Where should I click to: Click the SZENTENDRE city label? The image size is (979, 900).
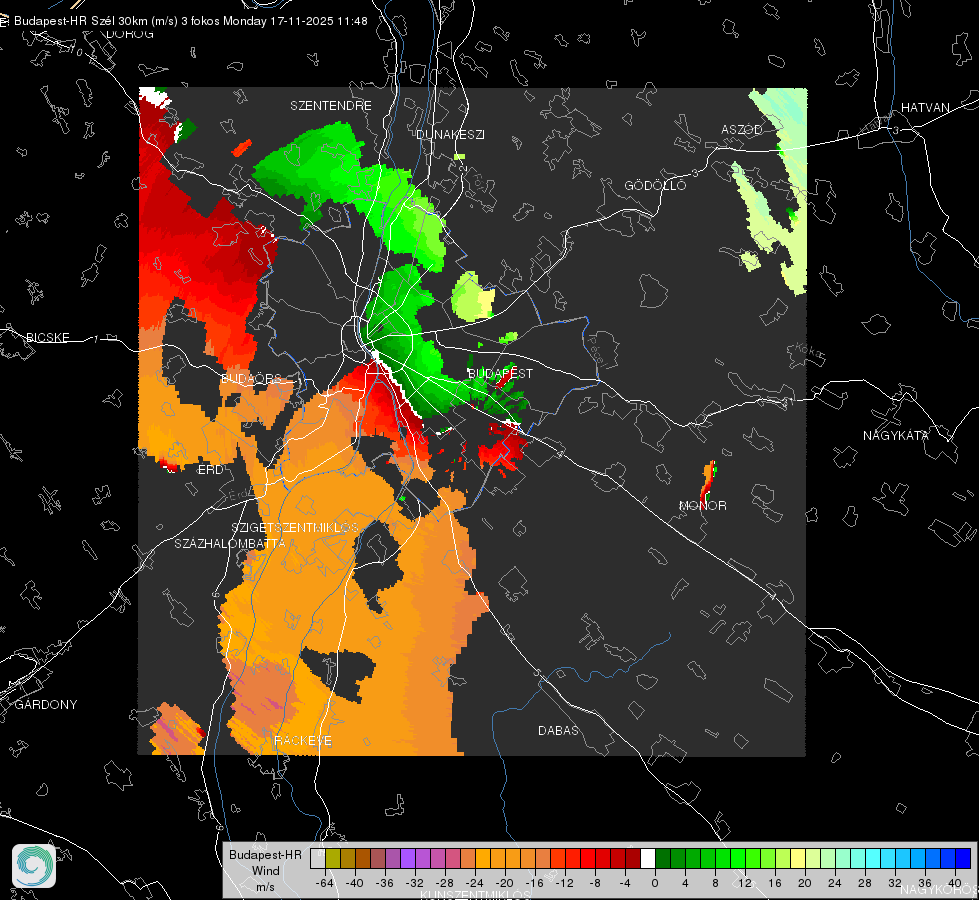click(331, 106)
